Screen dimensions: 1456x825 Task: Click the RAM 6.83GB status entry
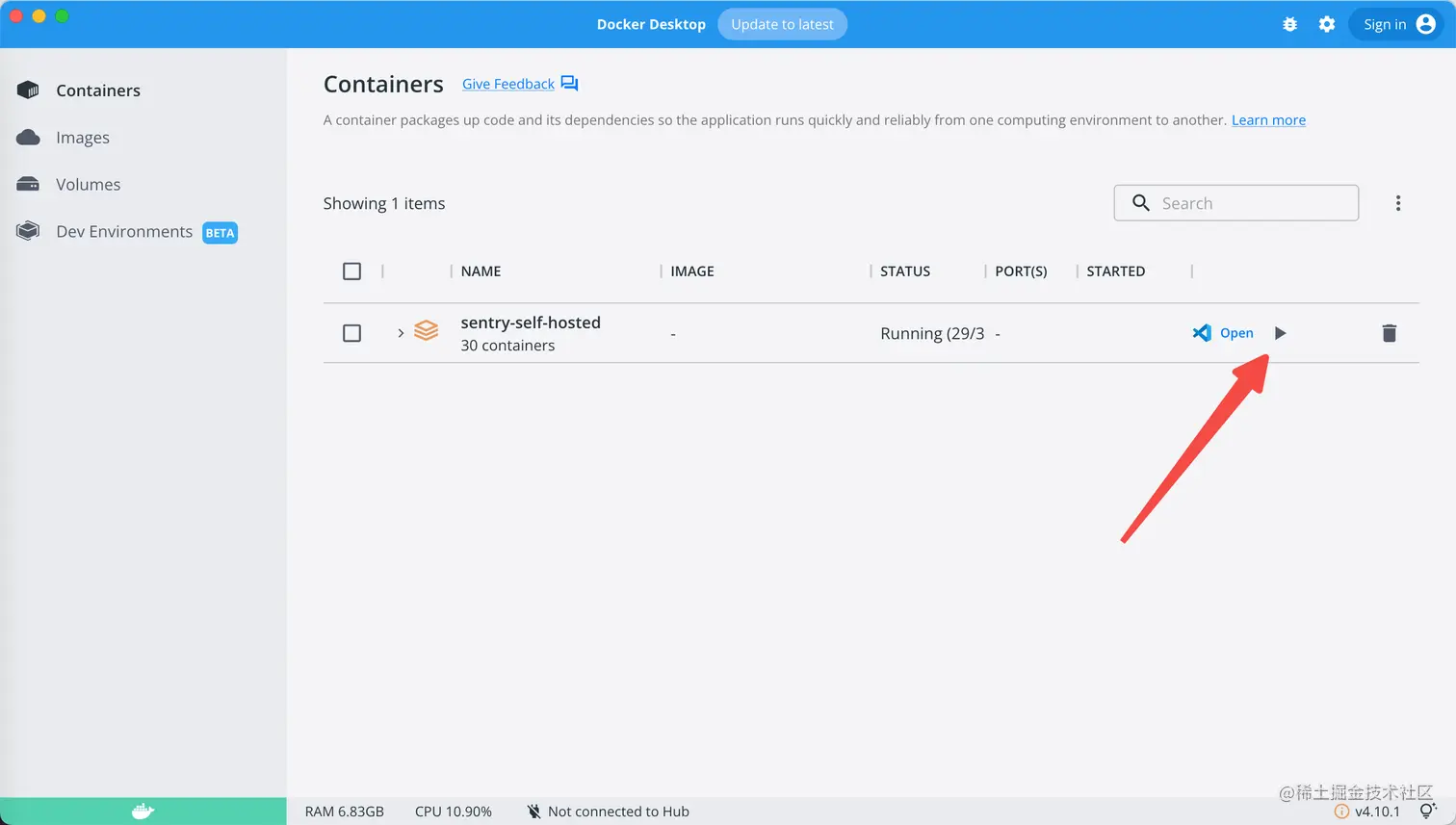pyautogui.click(x=345, y=812)
